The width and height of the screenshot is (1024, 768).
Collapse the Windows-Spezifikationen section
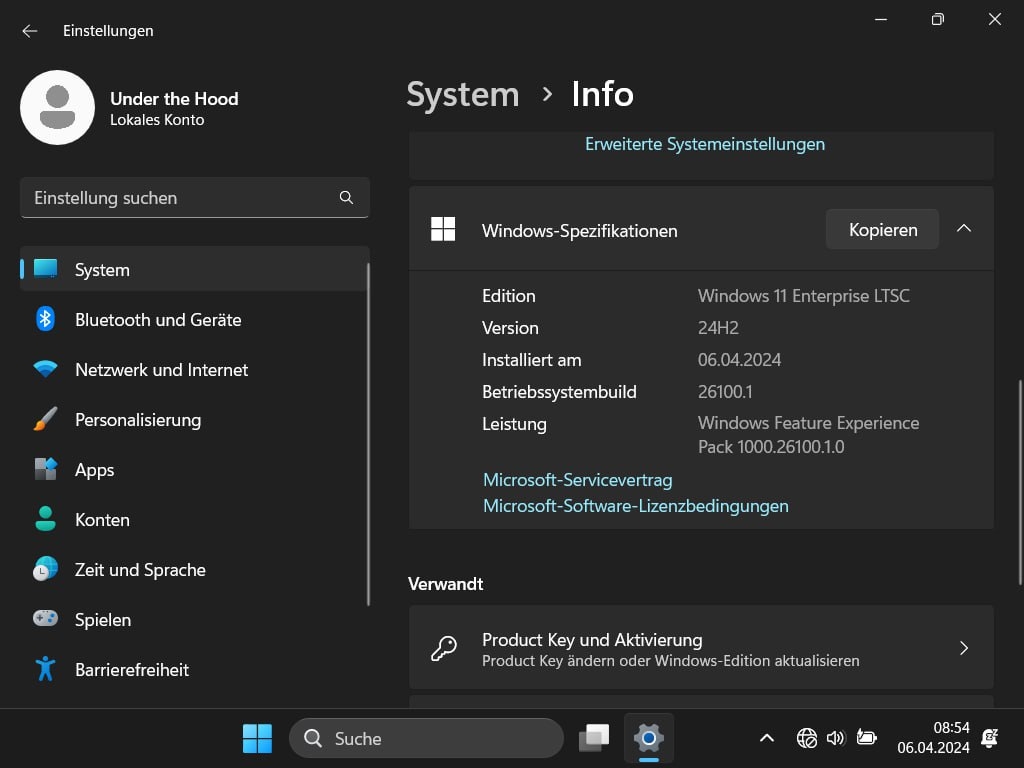964,229
